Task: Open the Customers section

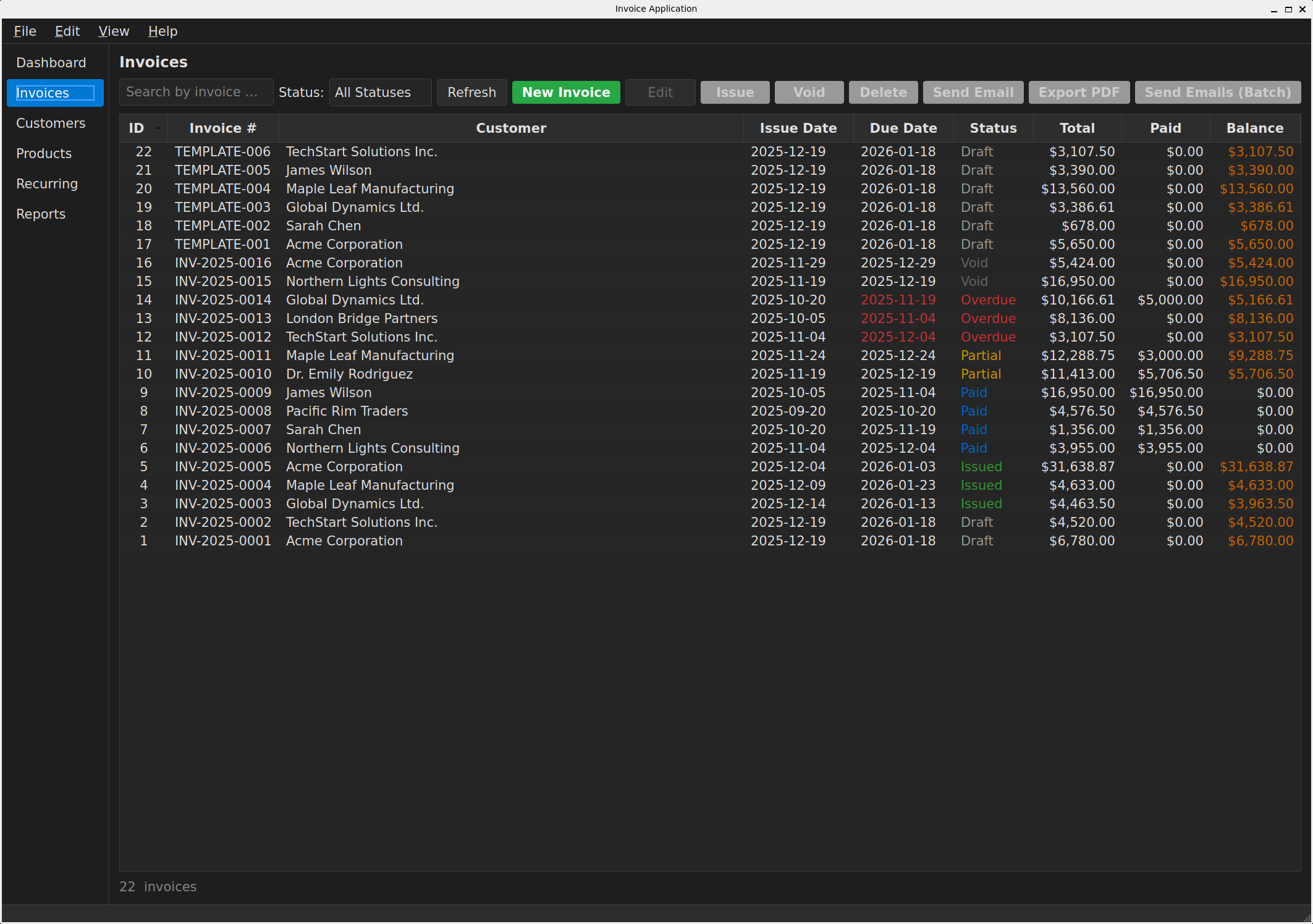Action: click(x=51, y=123)
